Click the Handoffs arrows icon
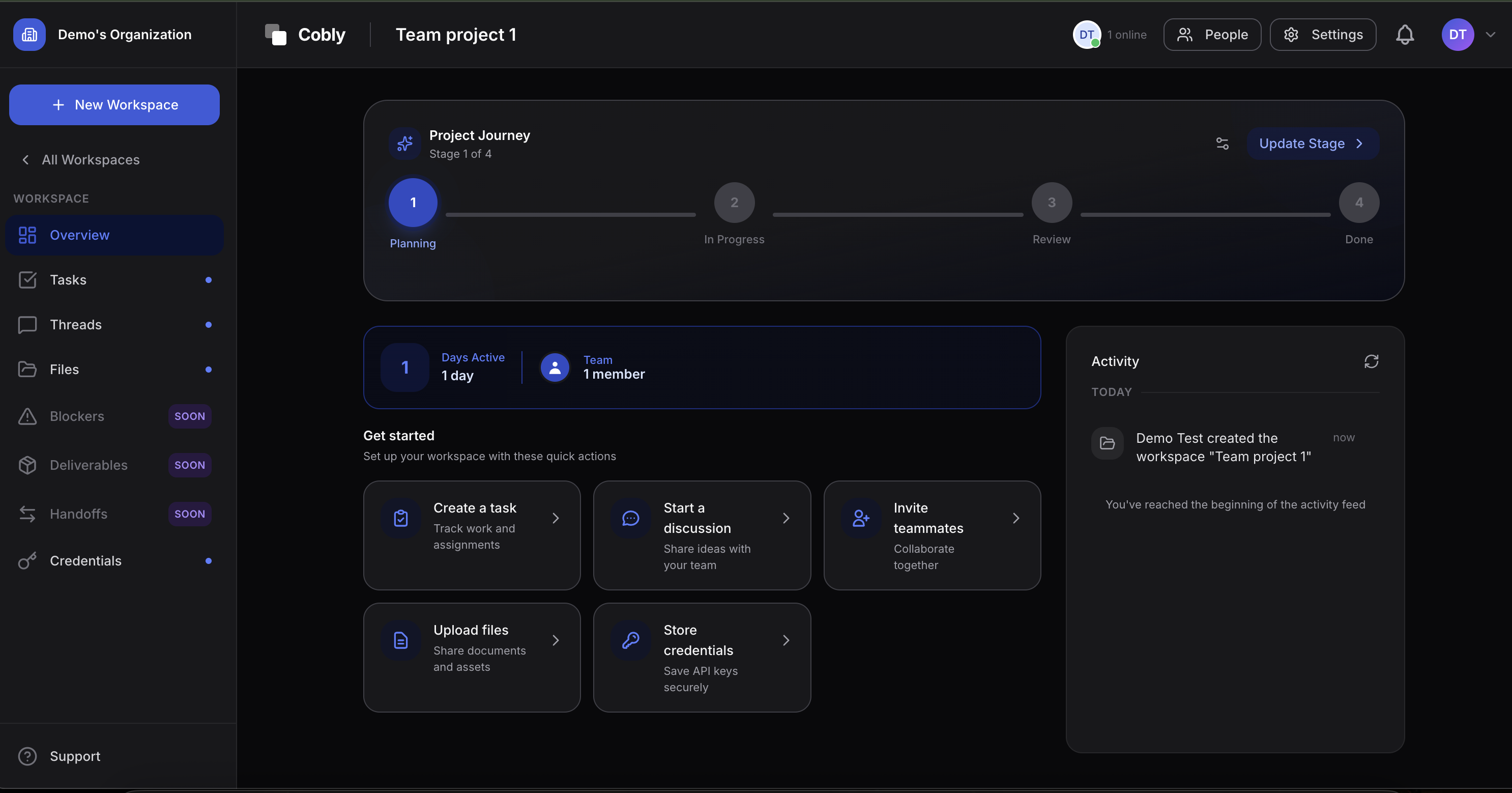Viewport: 1512px width, 793px height. (27, 514)
